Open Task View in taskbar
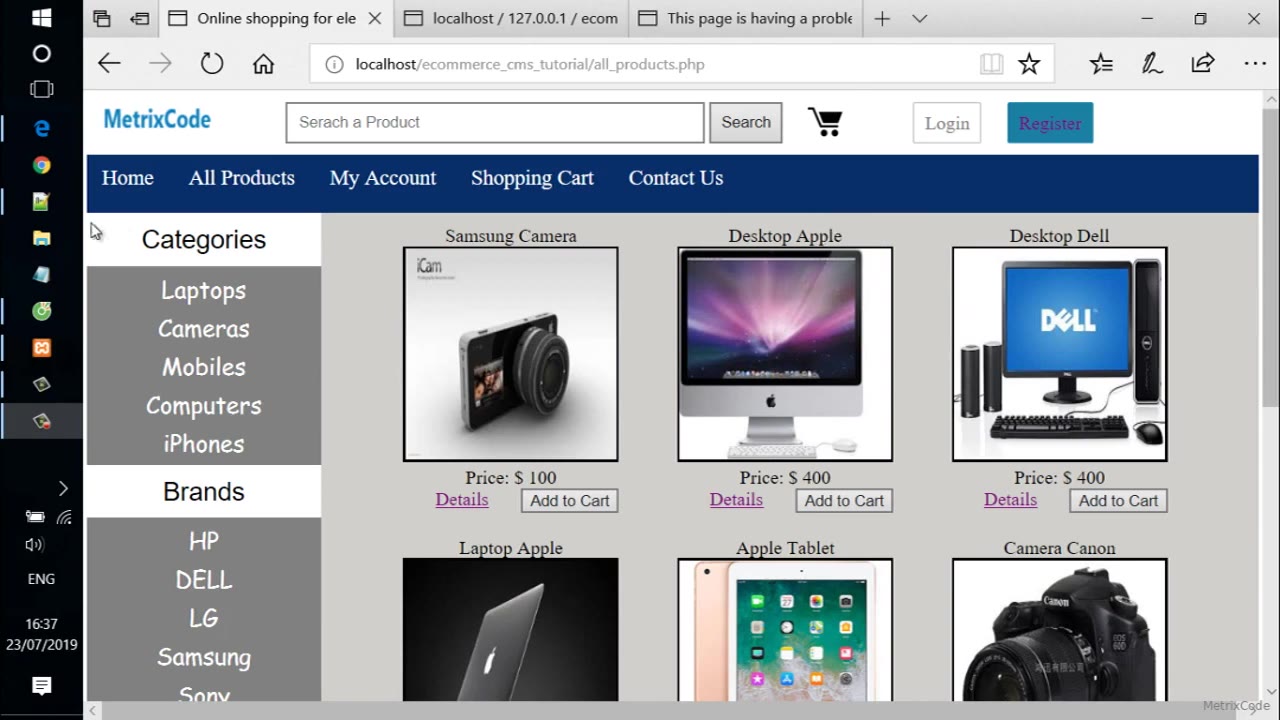1280x720 pixels. 41,89
